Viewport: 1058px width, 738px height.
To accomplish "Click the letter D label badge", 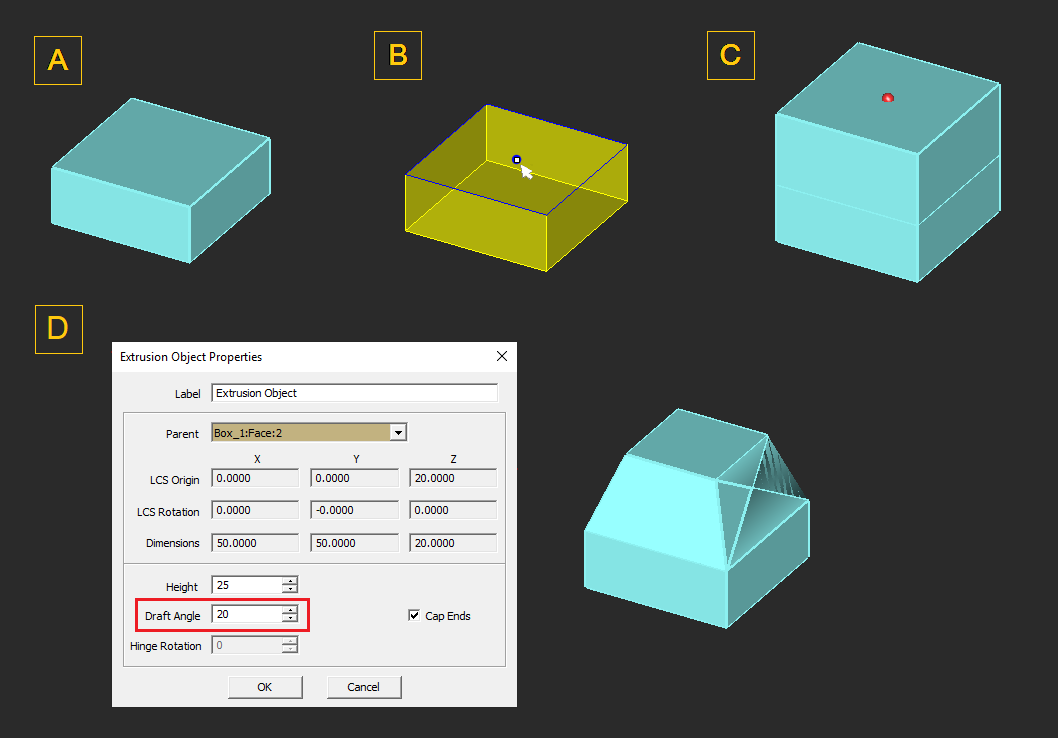I will pyautogui.click(x=57, y=329).
